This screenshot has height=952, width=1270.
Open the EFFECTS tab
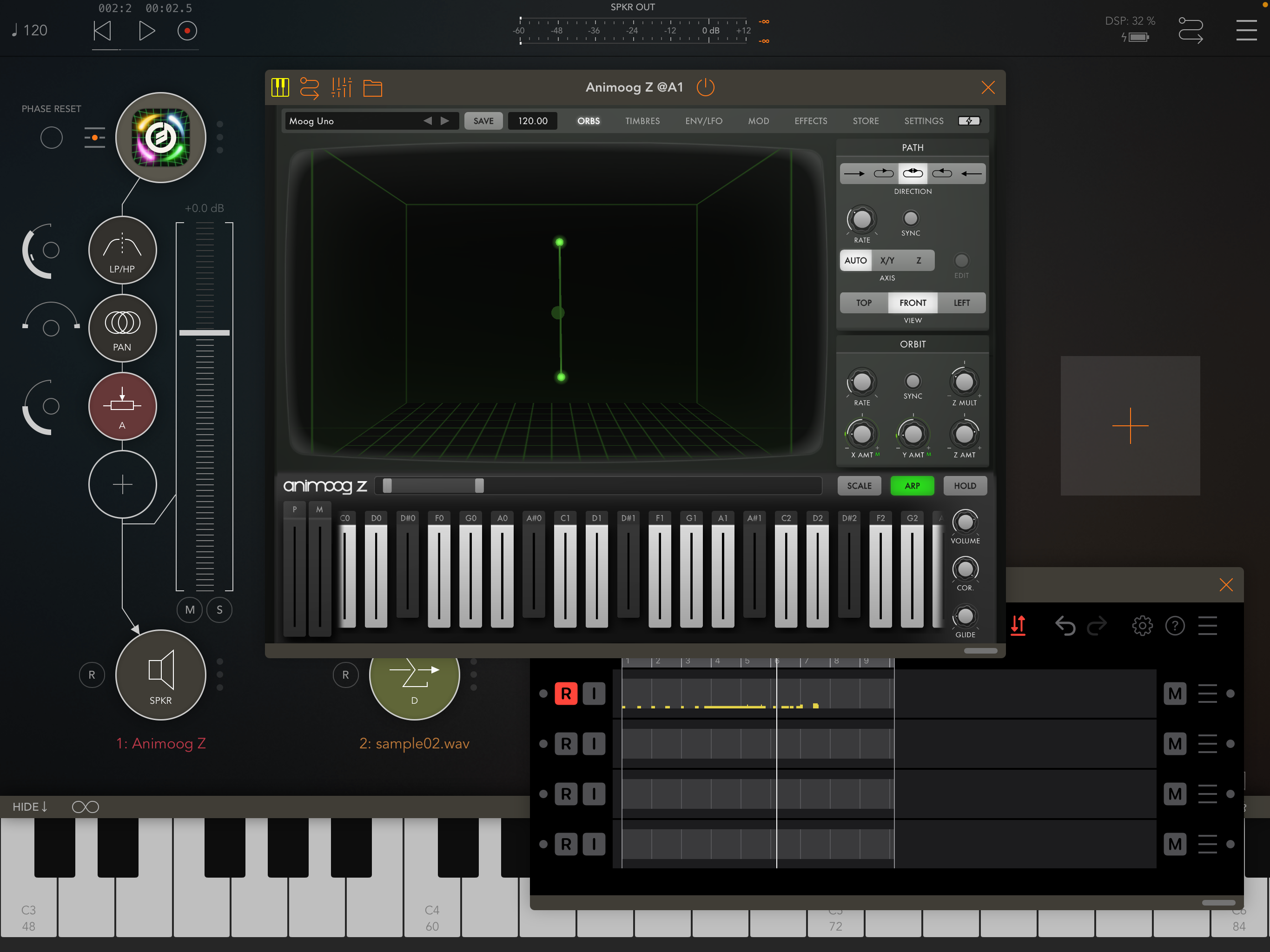pos(810,120)
